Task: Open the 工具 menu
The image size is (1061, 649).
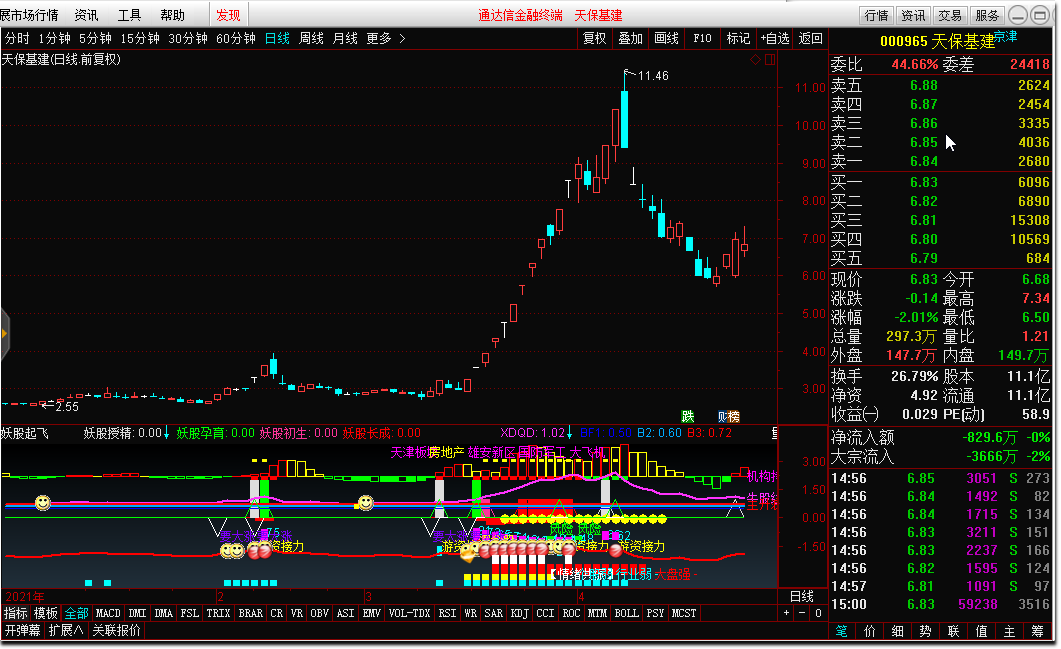Action: pos(129,15)
